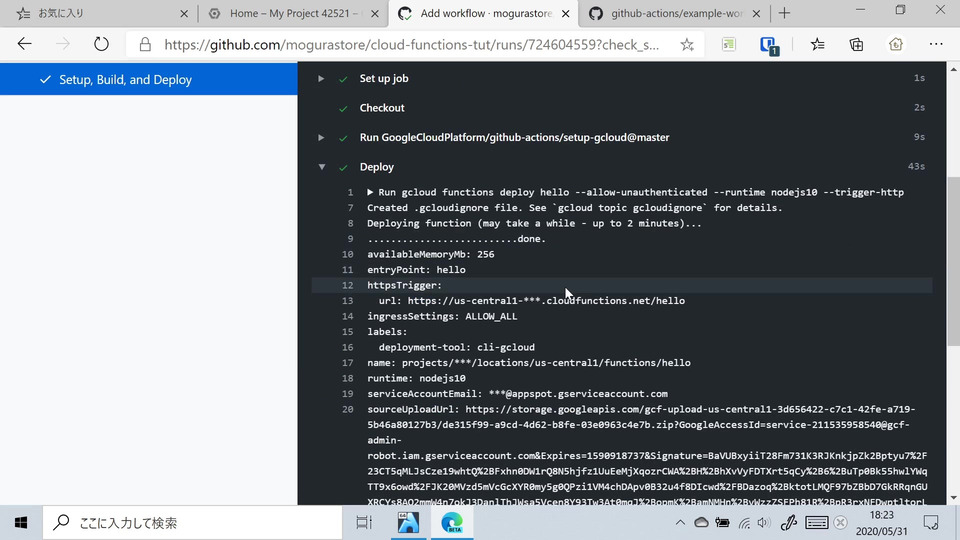Open the touch keyboard tray icon
This screenshot has height=540, width=960.
point(817,523)
